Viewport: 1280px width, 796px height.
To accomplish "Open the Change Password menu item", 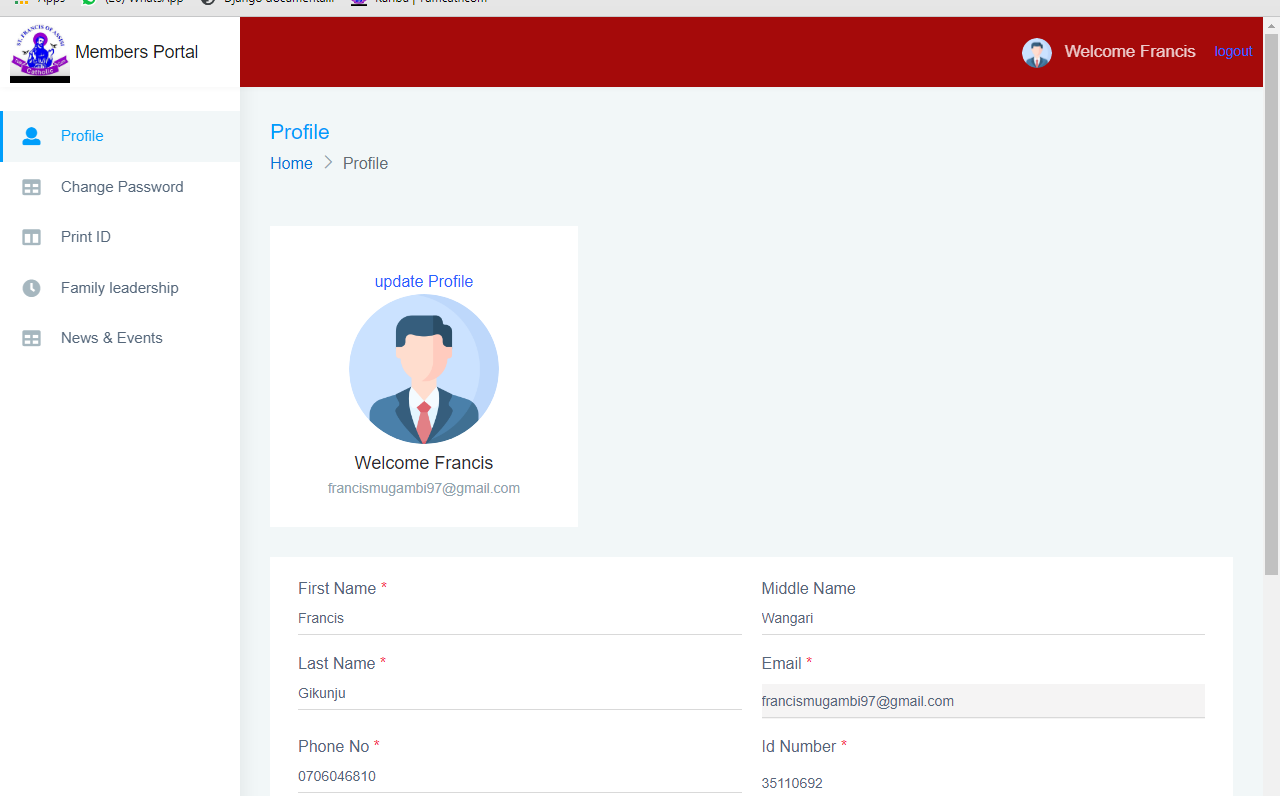I will [x=122, y=187].
